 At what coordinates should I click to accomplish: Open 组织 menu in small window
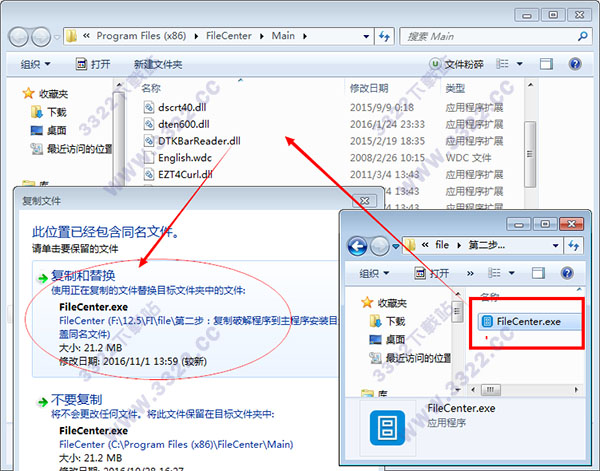click(x=374, y=273)
